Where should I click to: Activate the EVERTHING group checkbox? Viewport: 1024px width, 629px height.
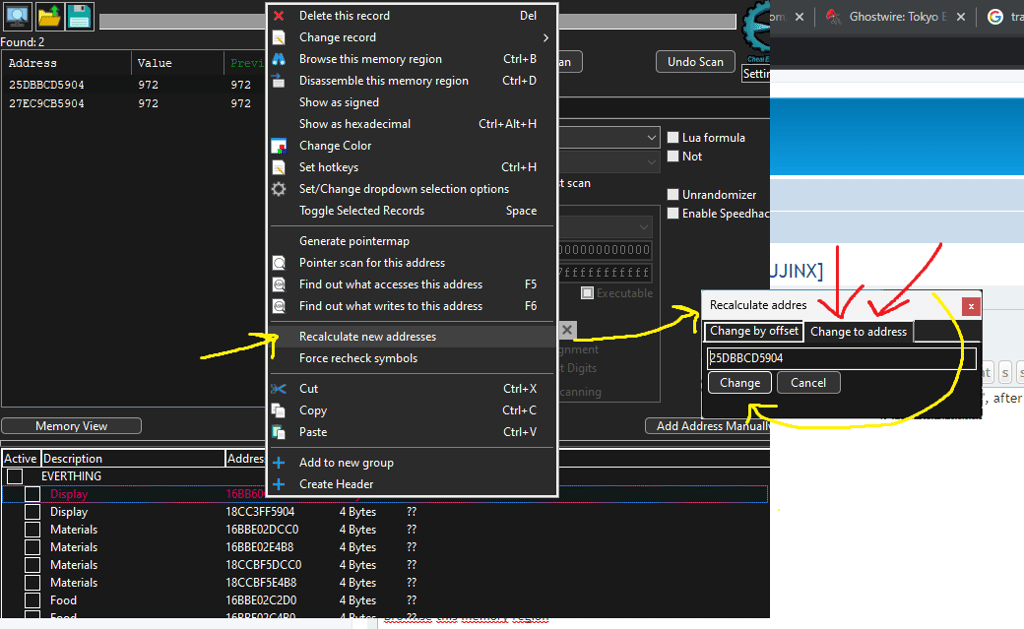(x=15, y=476)
